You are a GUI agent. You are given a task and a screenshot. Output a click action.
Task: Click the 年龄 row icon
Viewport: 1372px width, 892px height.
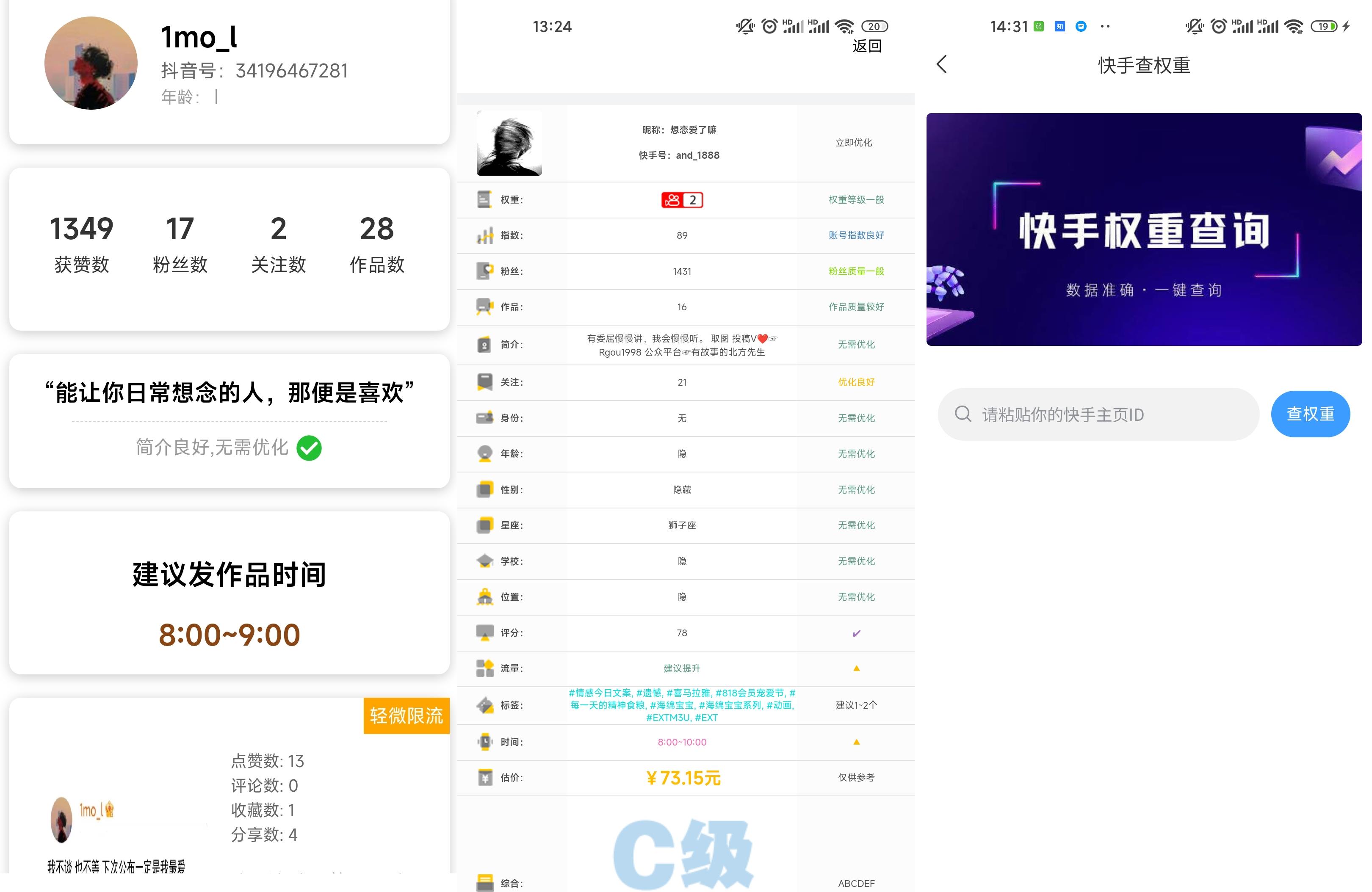485,454
